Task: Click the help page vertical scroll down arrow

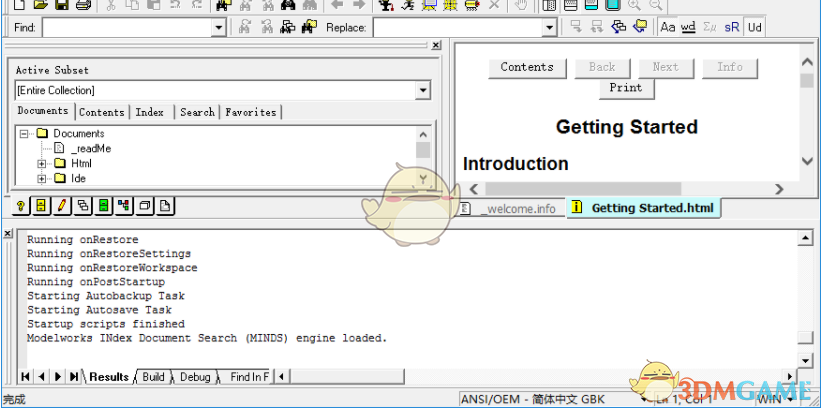Action: point(807,161)
